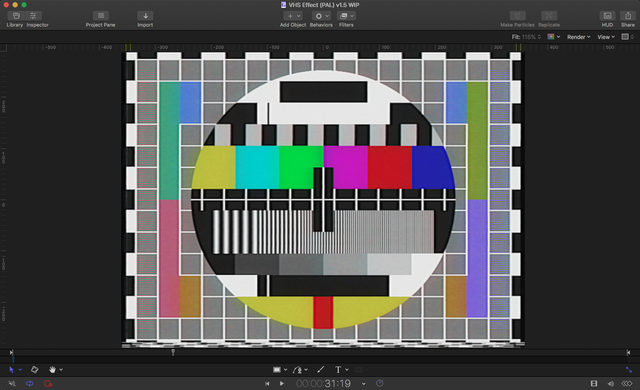Toggle the red Record animation button
This screenshot has width=640, height=390.
click(x=48, y=383)
